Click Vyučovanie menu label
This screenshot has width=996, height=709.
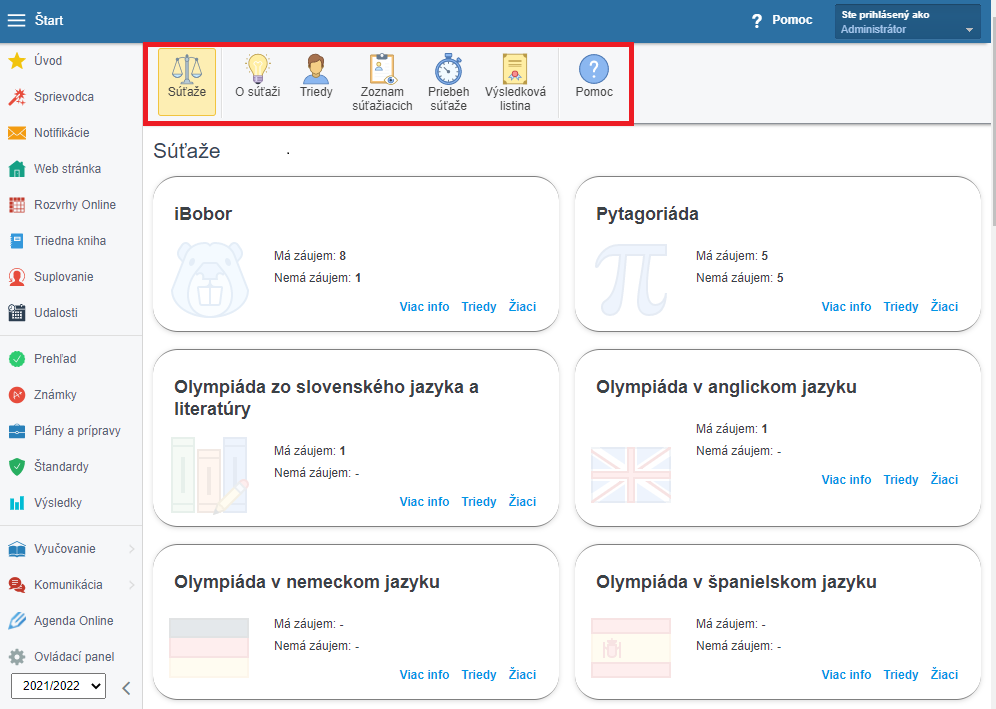pyautogui.click(x=65, y=549)
